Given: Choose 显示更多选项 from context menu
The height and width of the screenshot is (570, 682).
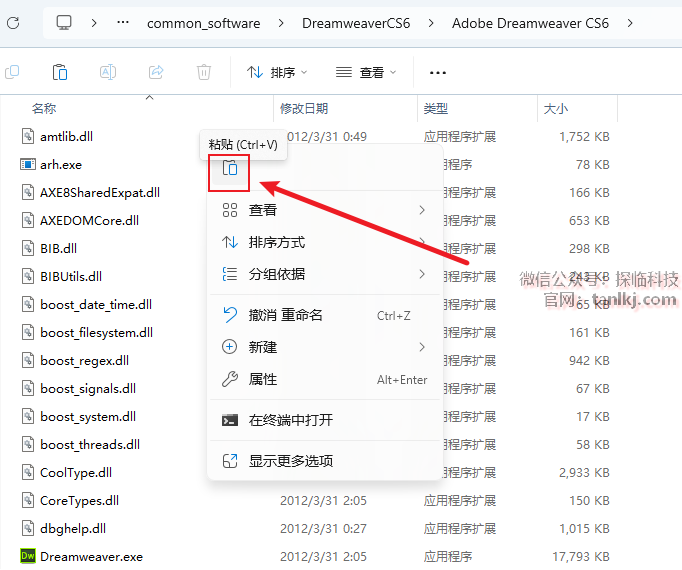Looking at the screenshot, I should [x=325, y=461].
